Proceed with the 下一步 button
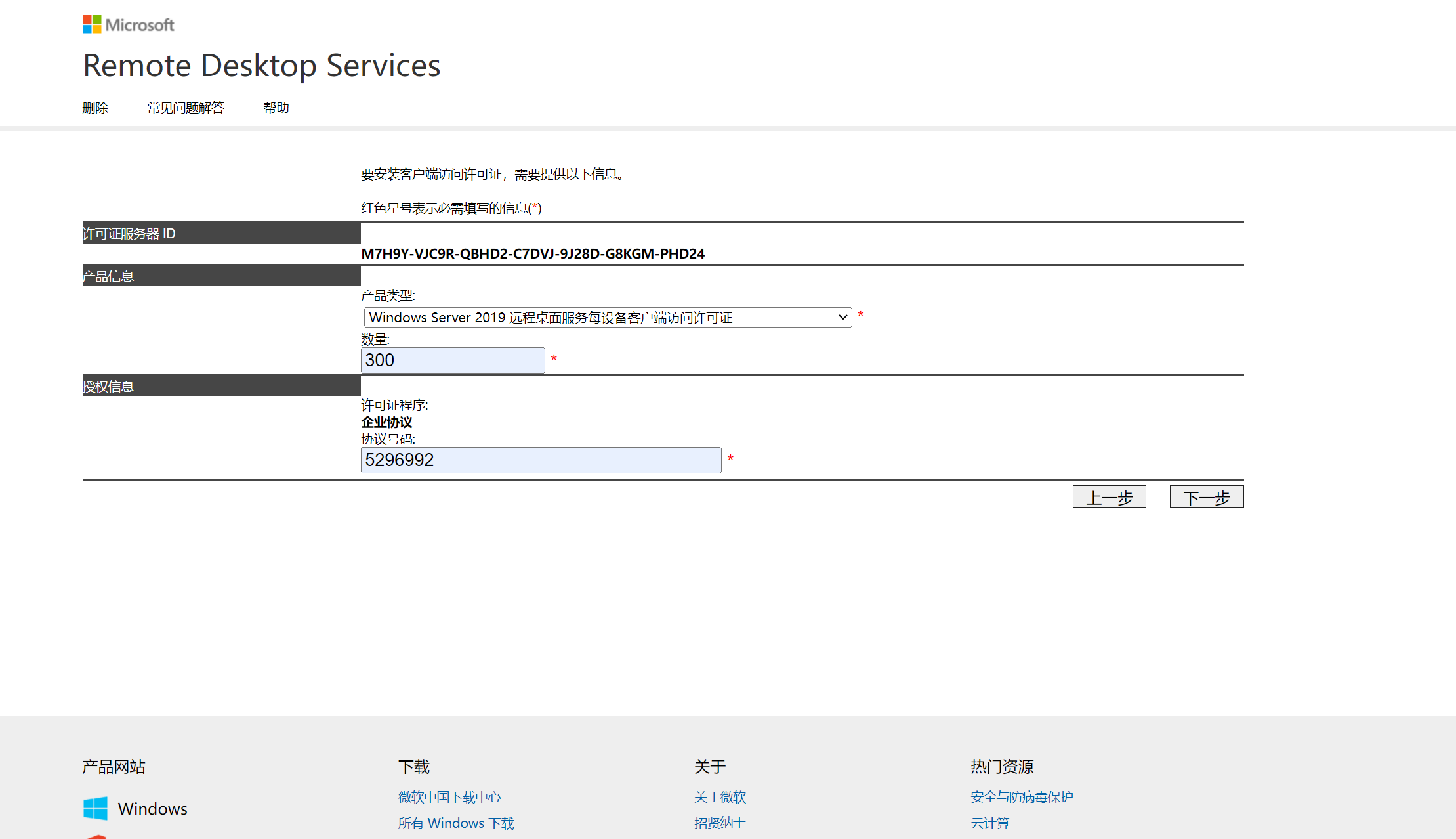This screenshot has width=1456, height=839. coord(1206,497)
